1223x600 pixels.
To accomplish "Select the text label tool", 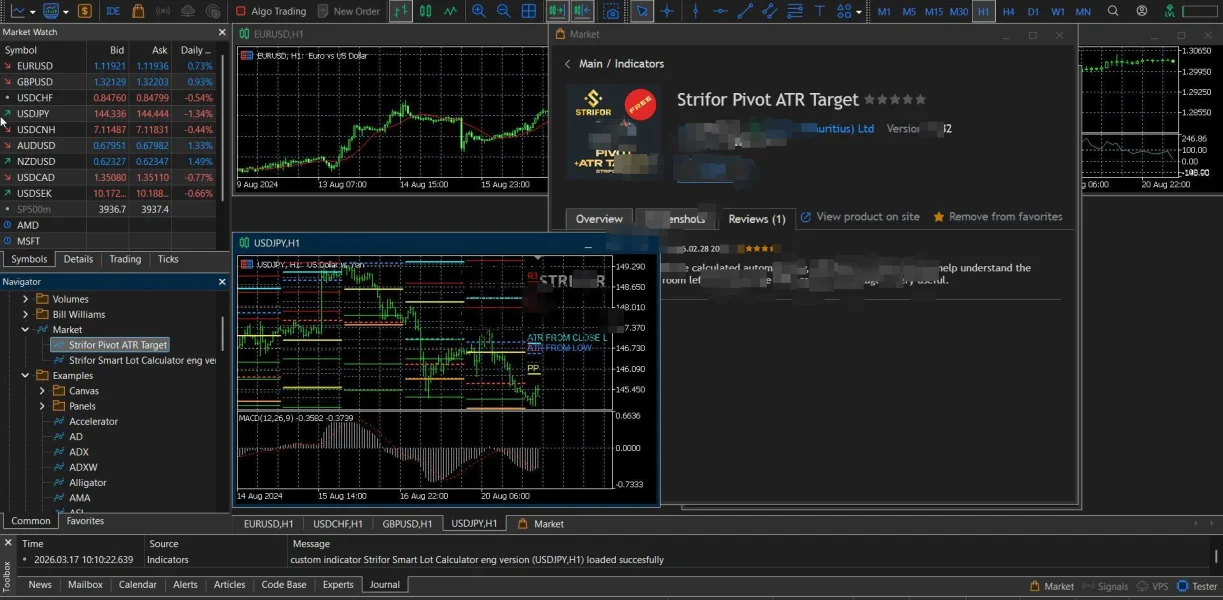I will tap(820, 11).
